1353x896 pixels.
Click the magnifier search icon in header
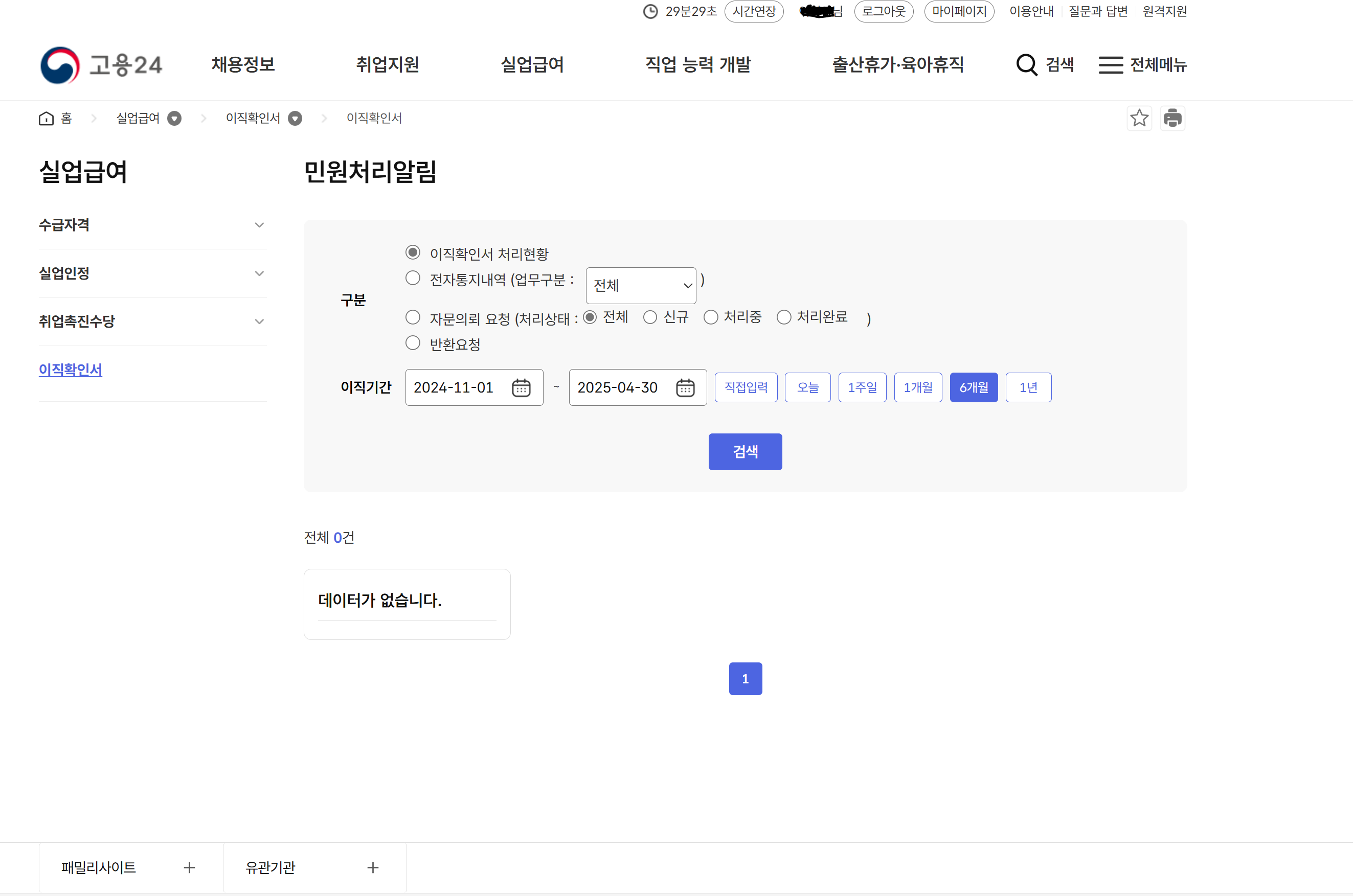click(x=1027, y=64)
